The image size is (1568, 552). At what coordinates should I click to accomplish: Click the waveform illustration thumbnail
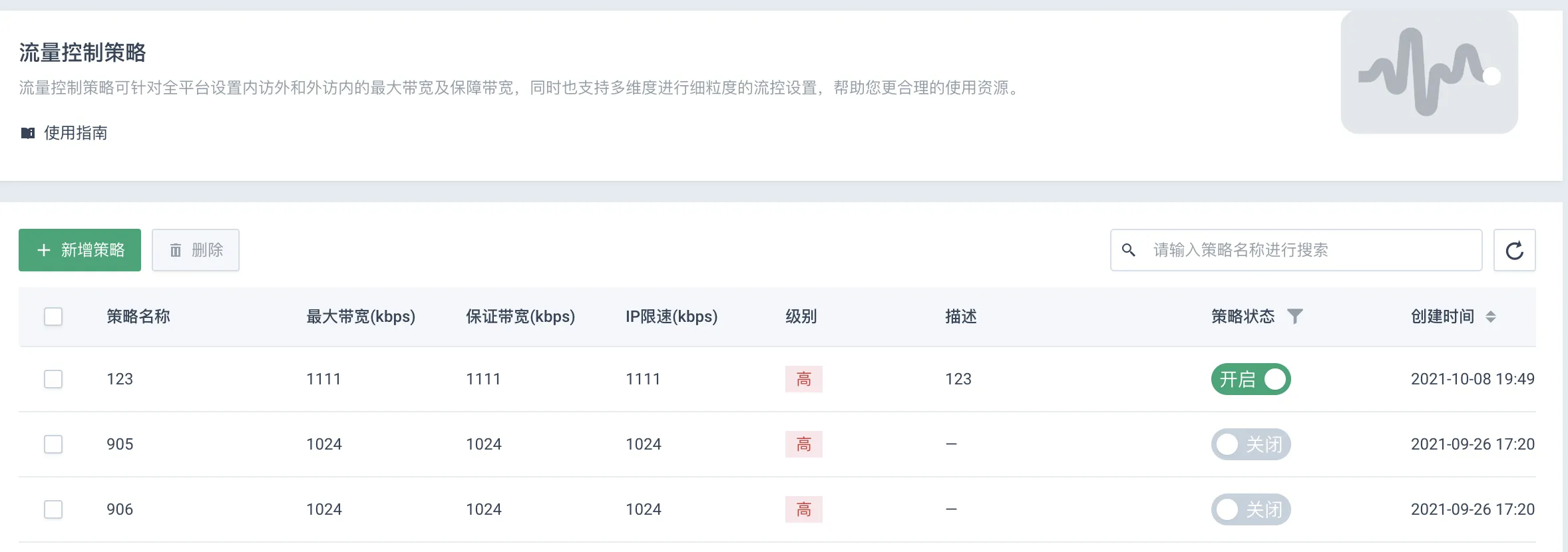coord(1429,72)
